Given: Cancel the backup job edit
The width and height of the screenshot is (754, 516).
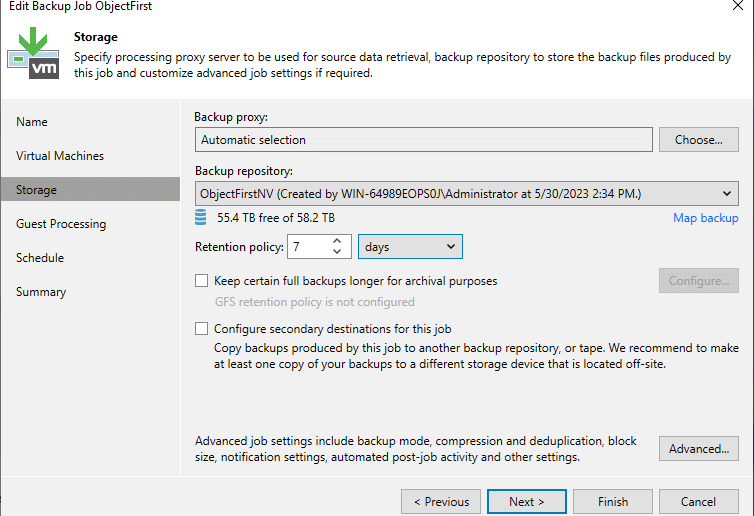Looking at the screenshot, I should click(699, 502).
